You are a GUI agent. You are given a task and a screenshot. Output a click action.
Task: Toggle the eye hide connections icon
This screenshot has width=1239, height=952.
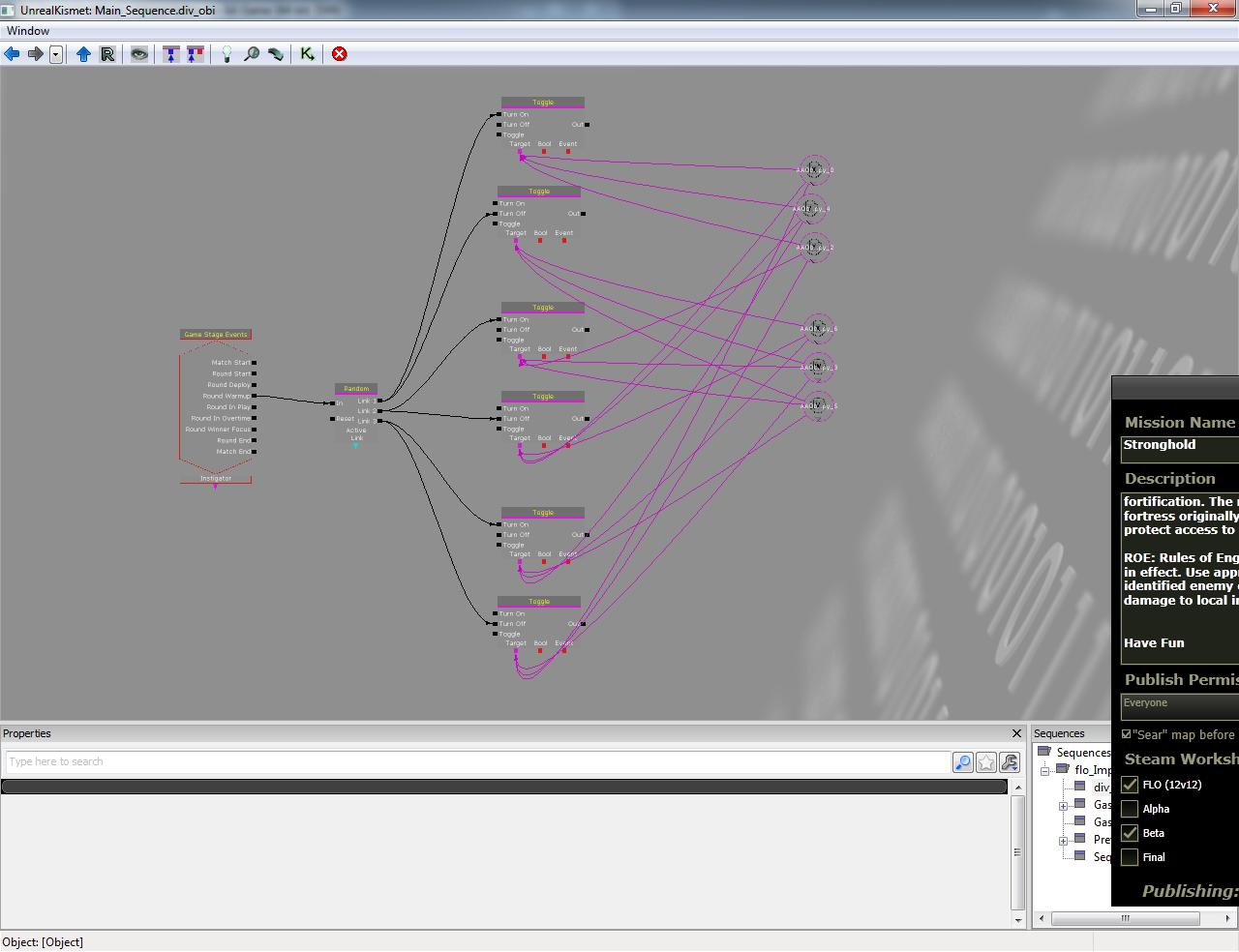pos(139,54)
